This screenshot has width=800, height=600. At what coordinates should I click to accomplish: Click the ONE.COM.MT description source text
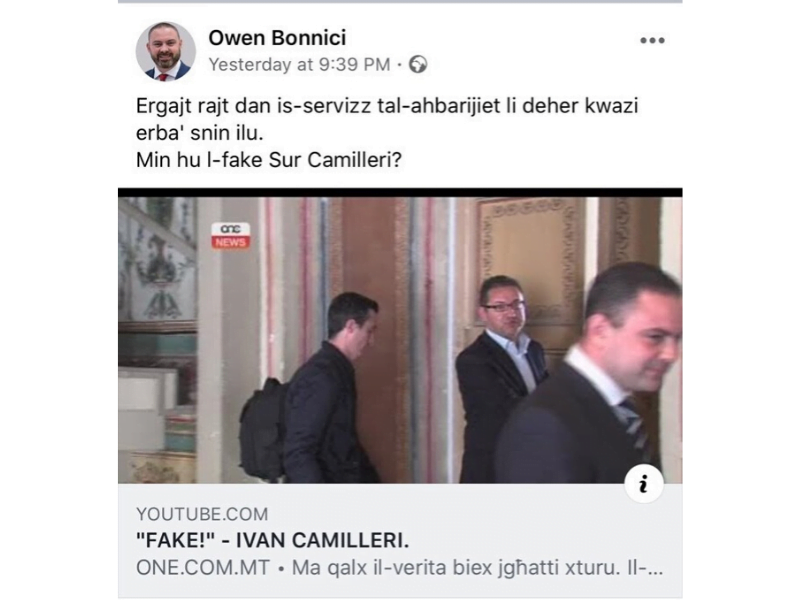pos(203,567)
